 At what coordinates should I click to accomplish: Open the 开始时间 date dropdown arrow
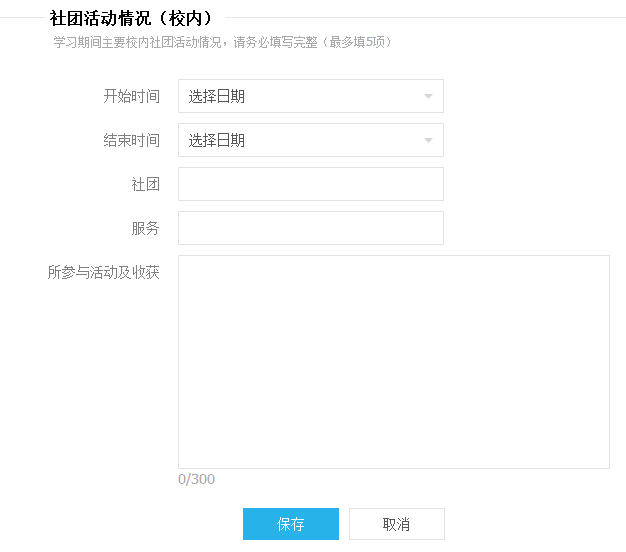click(x=428, y=96)
